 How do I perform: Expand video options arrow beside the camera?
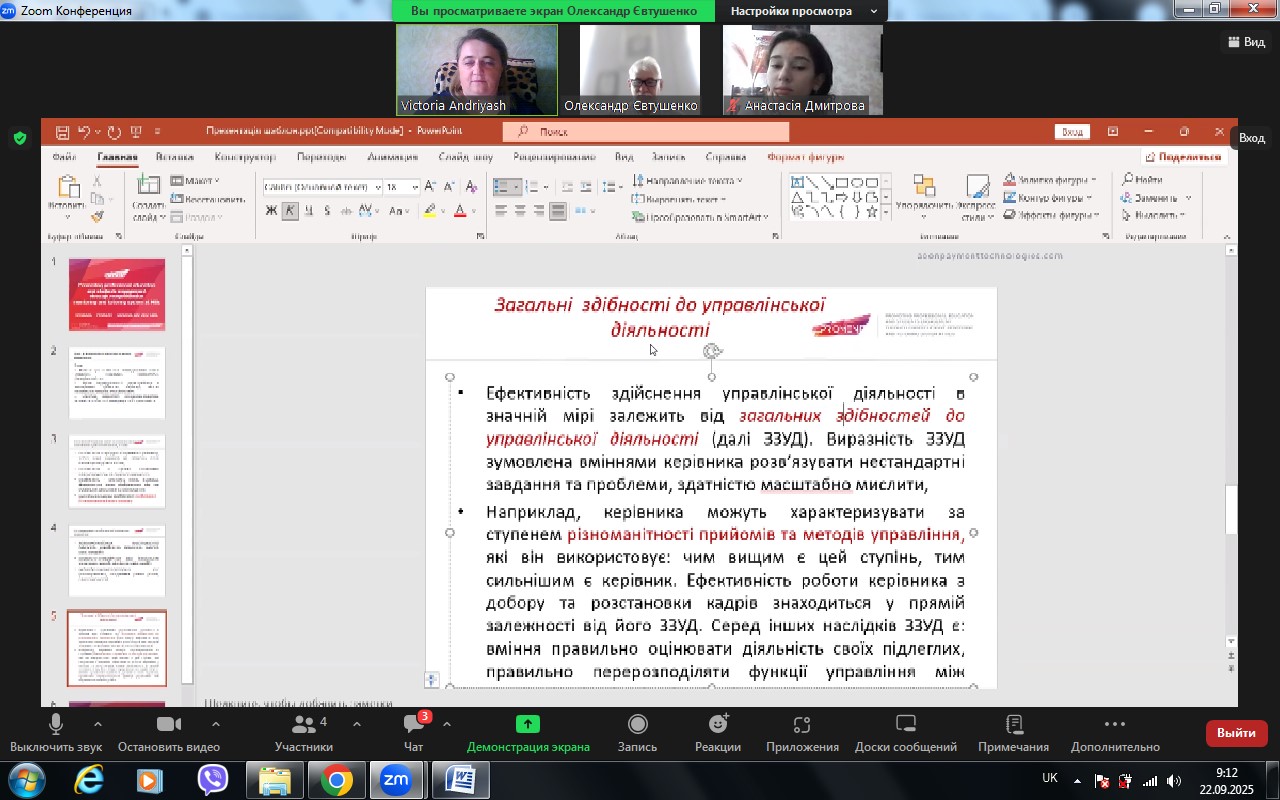(x=215, y=724)
